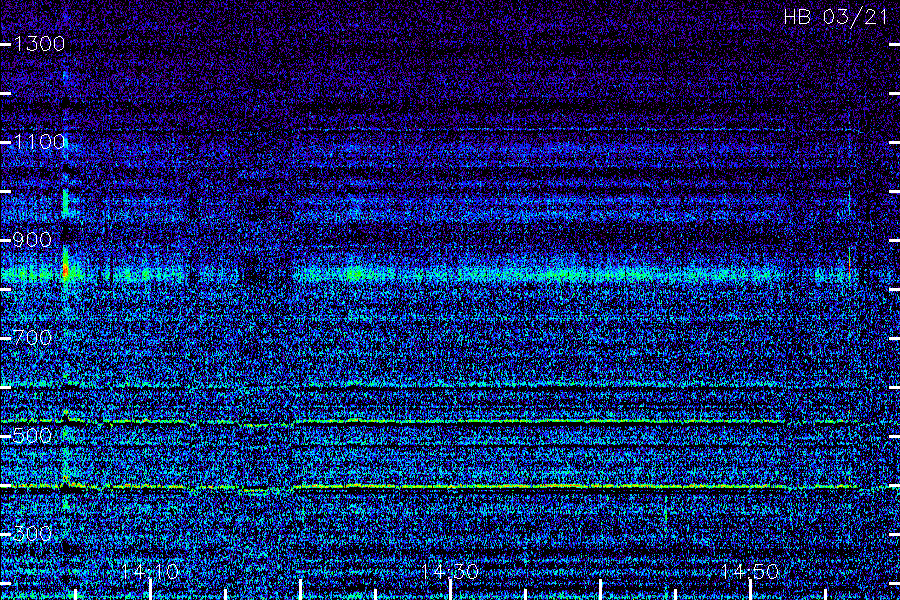Click the 500 frequency axis label
The image size is (900, 600).
click(x=32, y=436)
